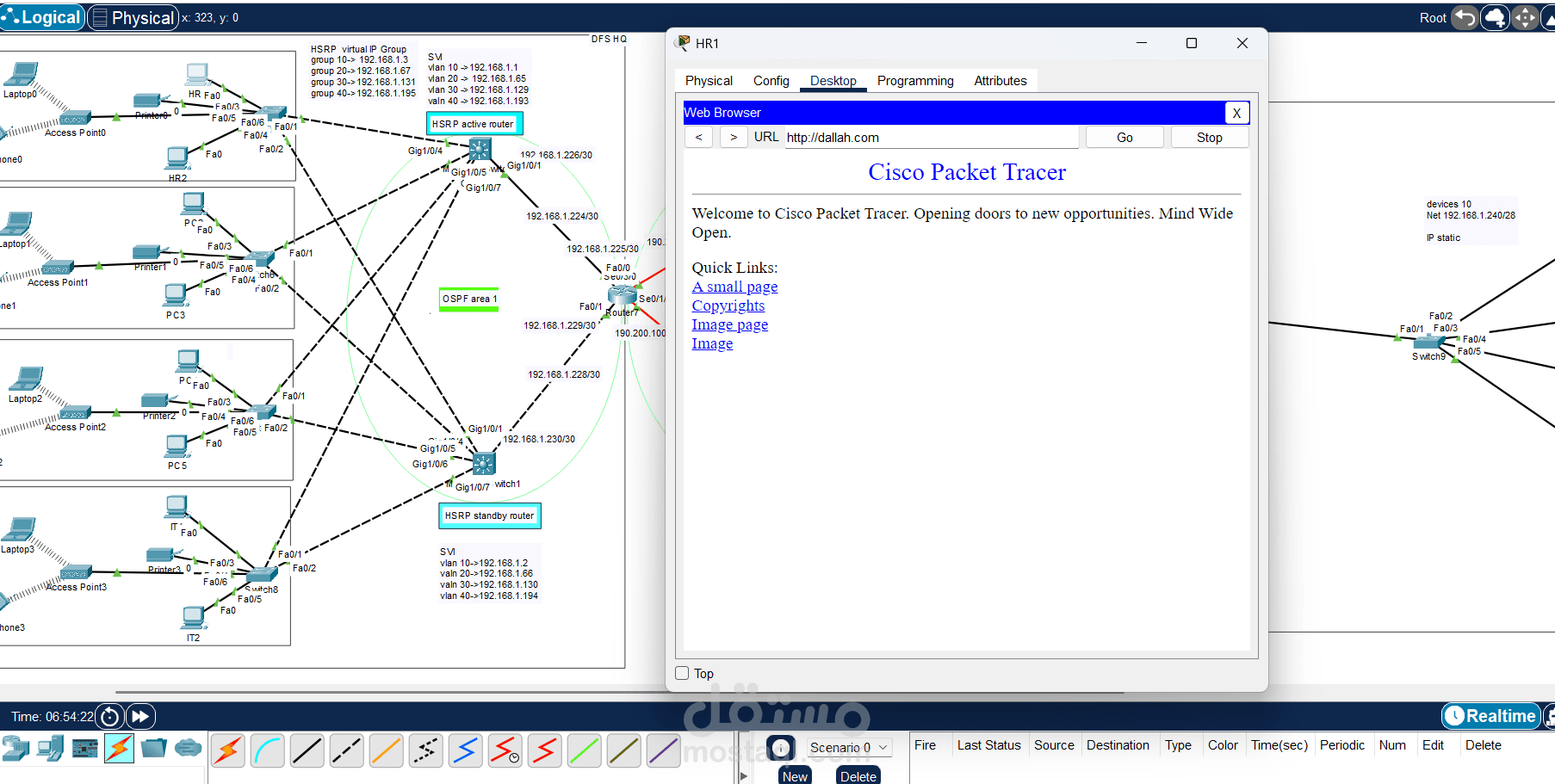Click the New scenario button
This screenshot has width=1555, height=784.
(x=795, y=775)
